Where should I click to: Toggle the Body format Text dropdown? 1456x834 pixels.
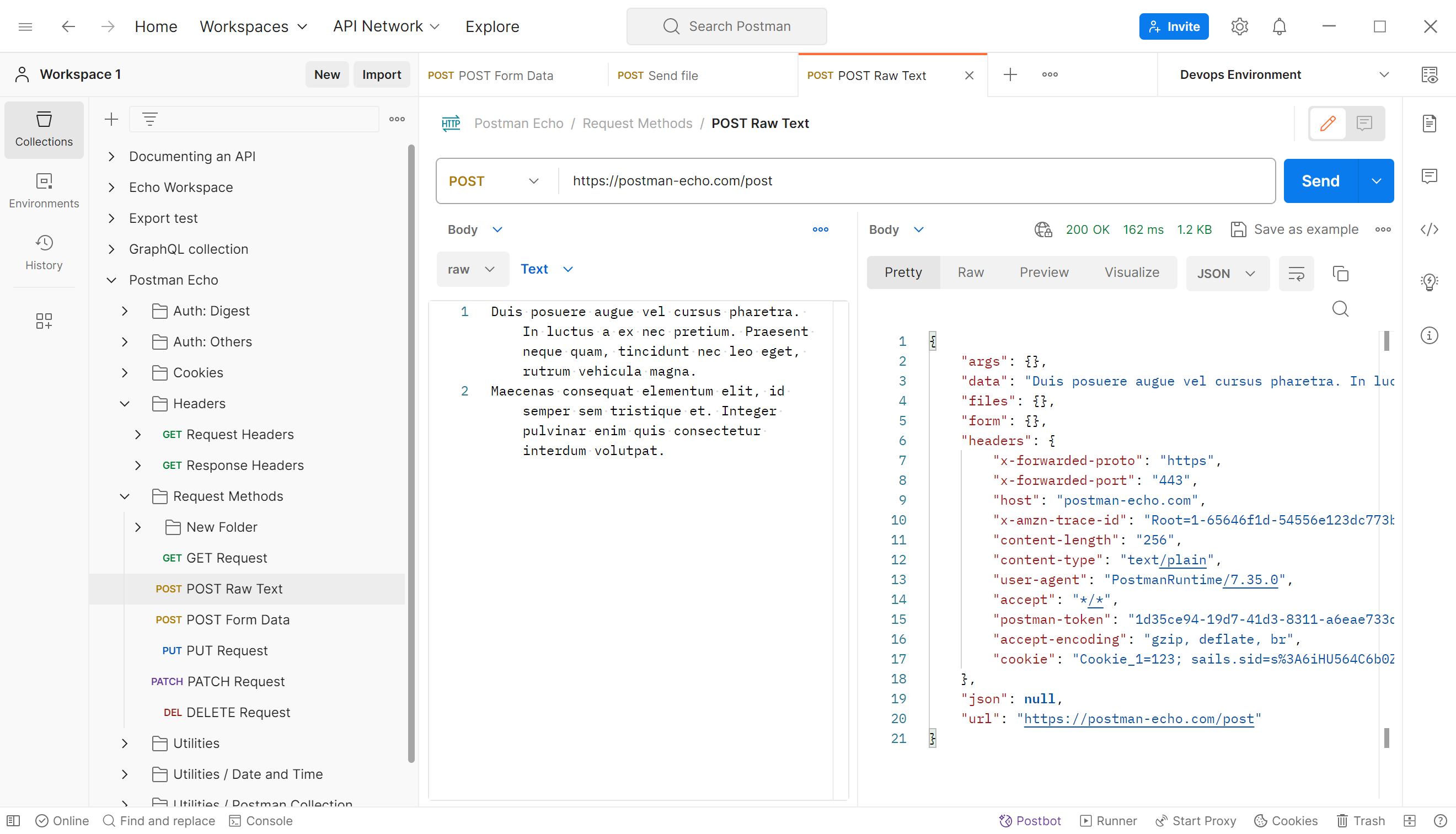point(547,269)
